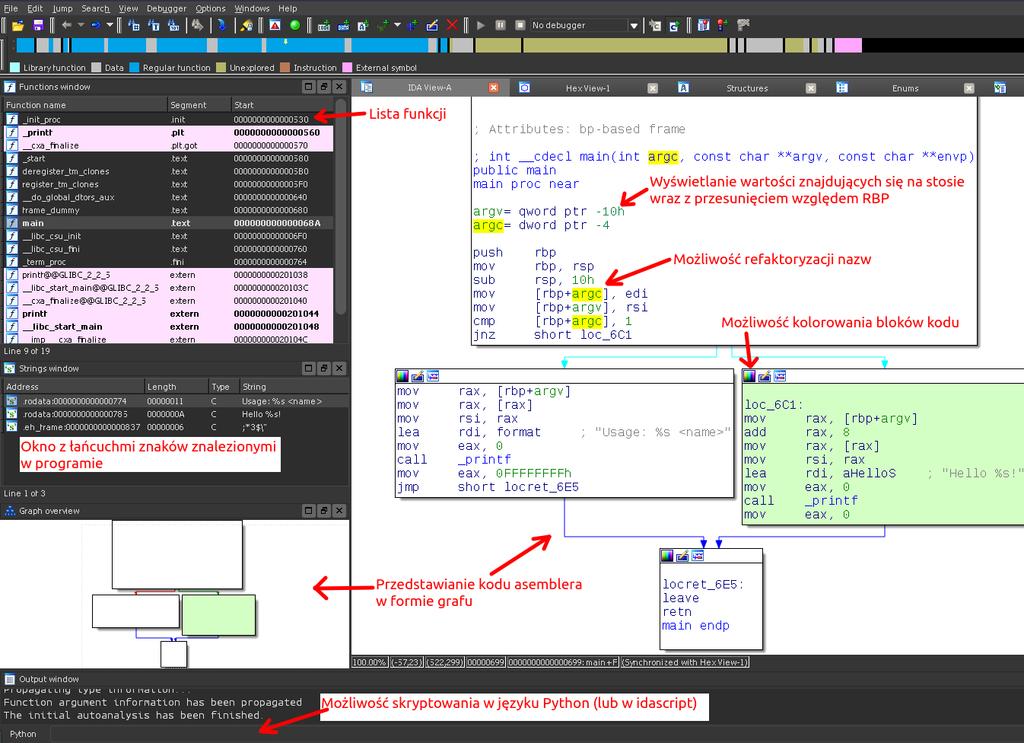Sort by the Function name column header

pyautogui.click(x=85, y=104)
